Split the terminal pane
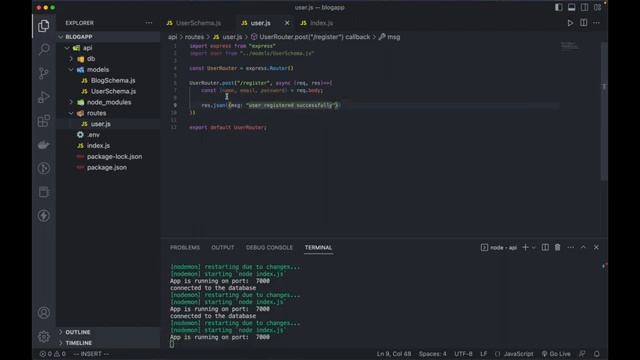The width and height of the screenshot is (640, 360). click(545, 247)
